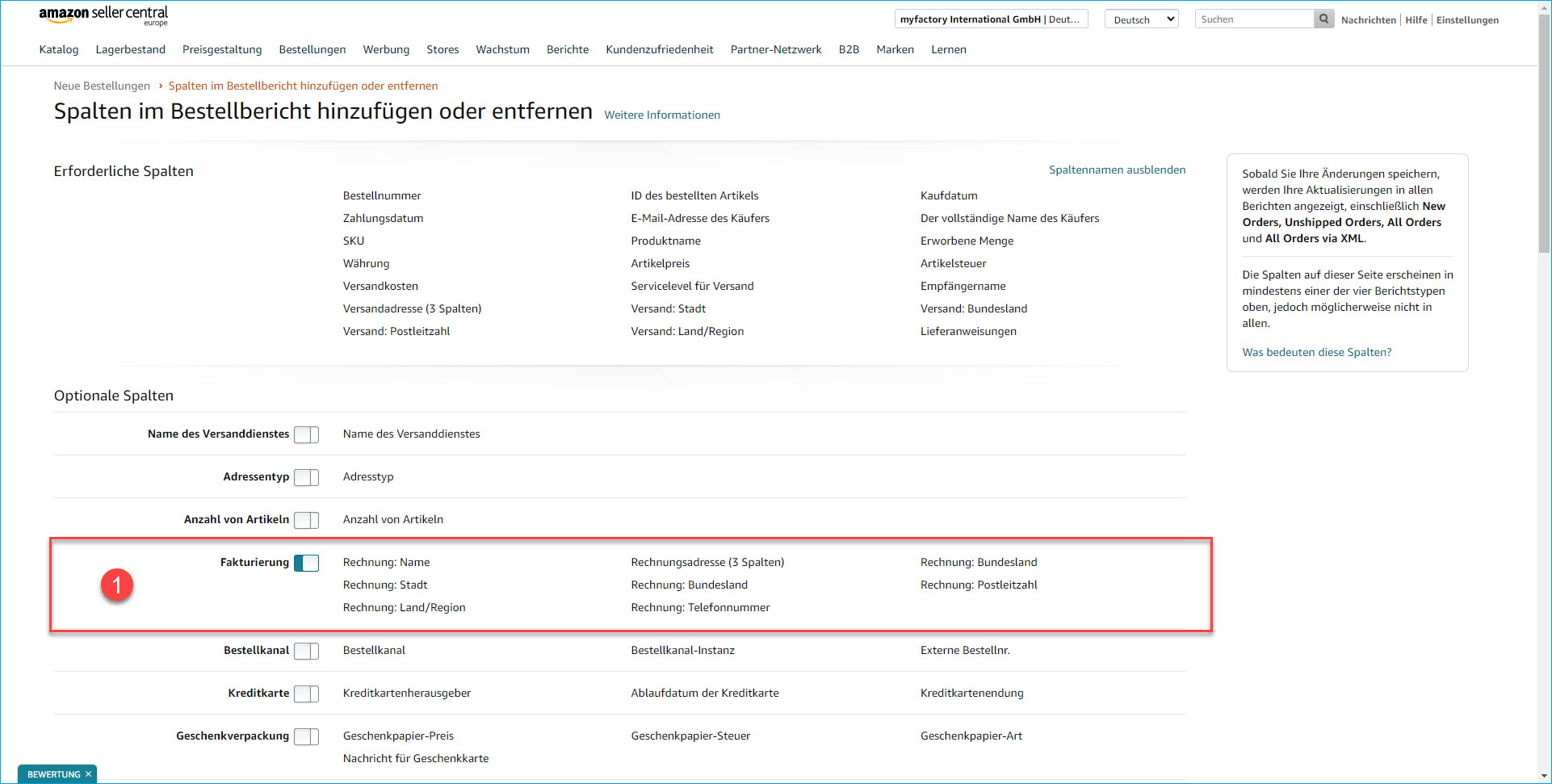Open the Werbung menu
Image resolution: width=1552 pixels, height=784 pixels.
[x=386, y=49]
